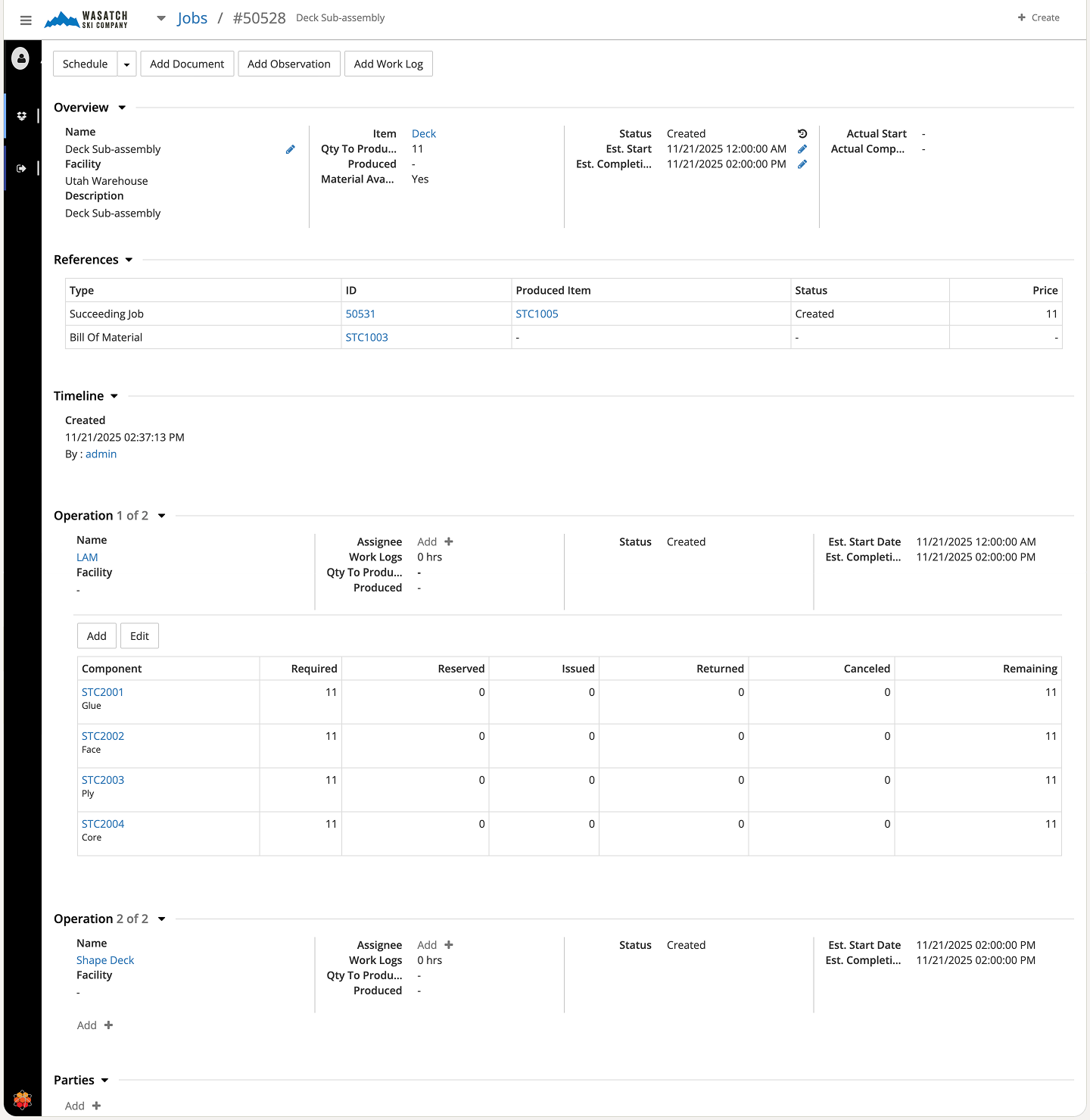Click the user profile avatar icon
Viewport: 1090px width, 1120px height.
click(x=21, y=58)
